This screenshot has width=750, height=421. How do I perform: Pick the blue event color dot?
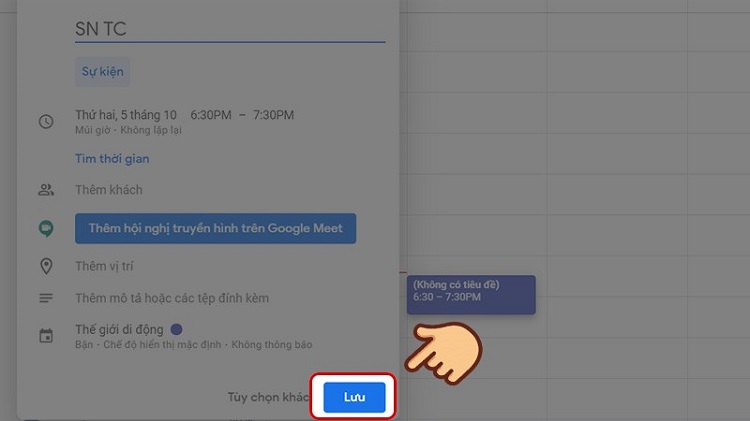(x=176, y=330)
